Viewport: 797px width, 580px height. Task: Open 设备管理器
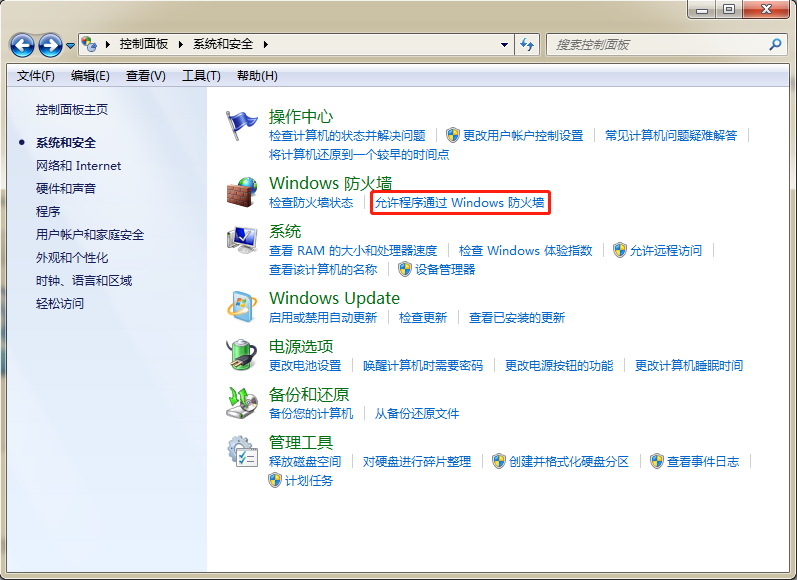pos(445,269)
